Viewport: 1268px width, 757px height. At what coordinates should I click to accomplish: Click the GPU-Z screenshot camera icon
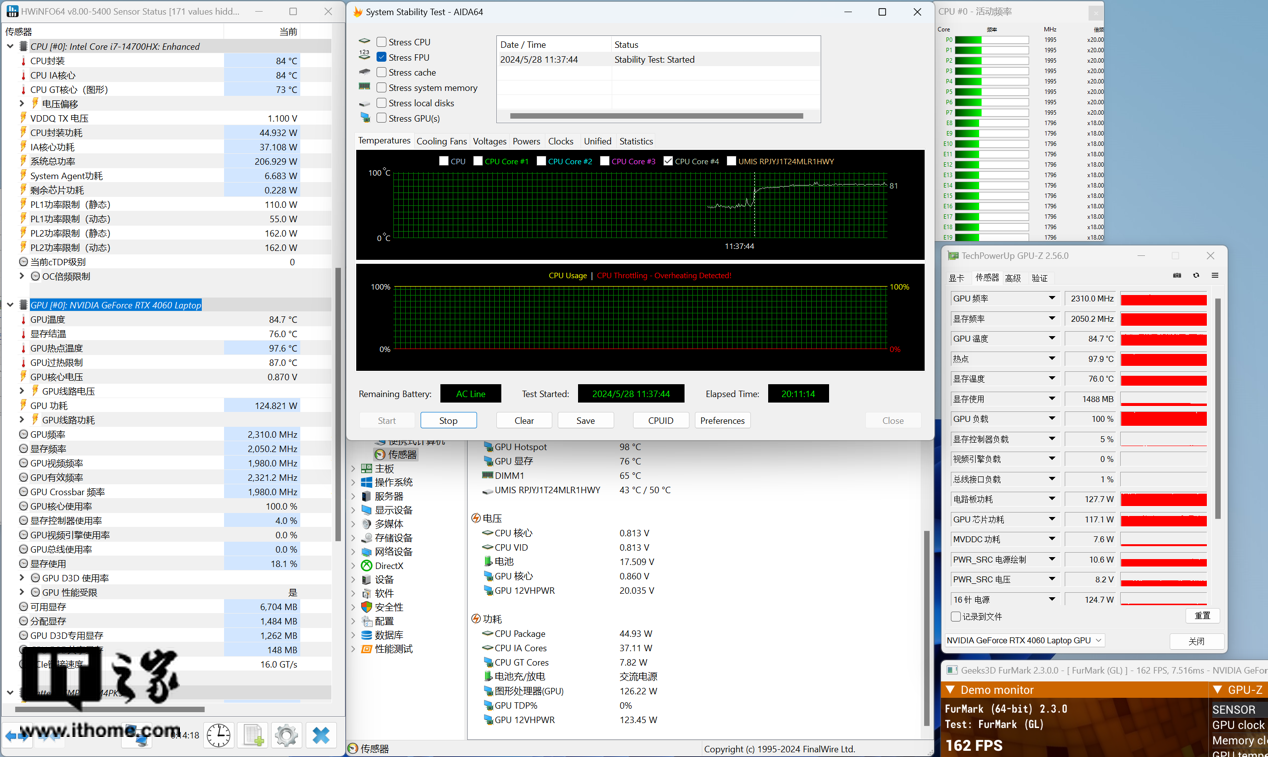(1177, 276)
